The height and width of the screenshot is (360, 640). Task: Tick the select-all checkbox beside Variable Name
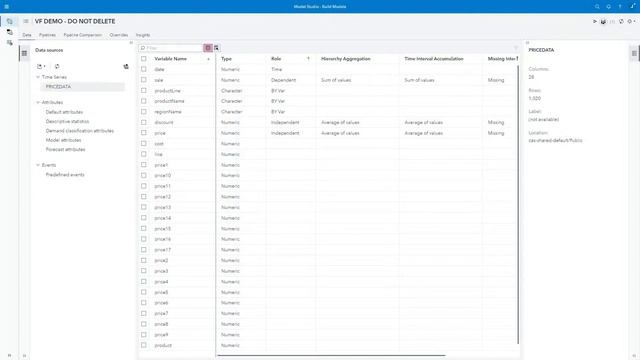[144, 59]
